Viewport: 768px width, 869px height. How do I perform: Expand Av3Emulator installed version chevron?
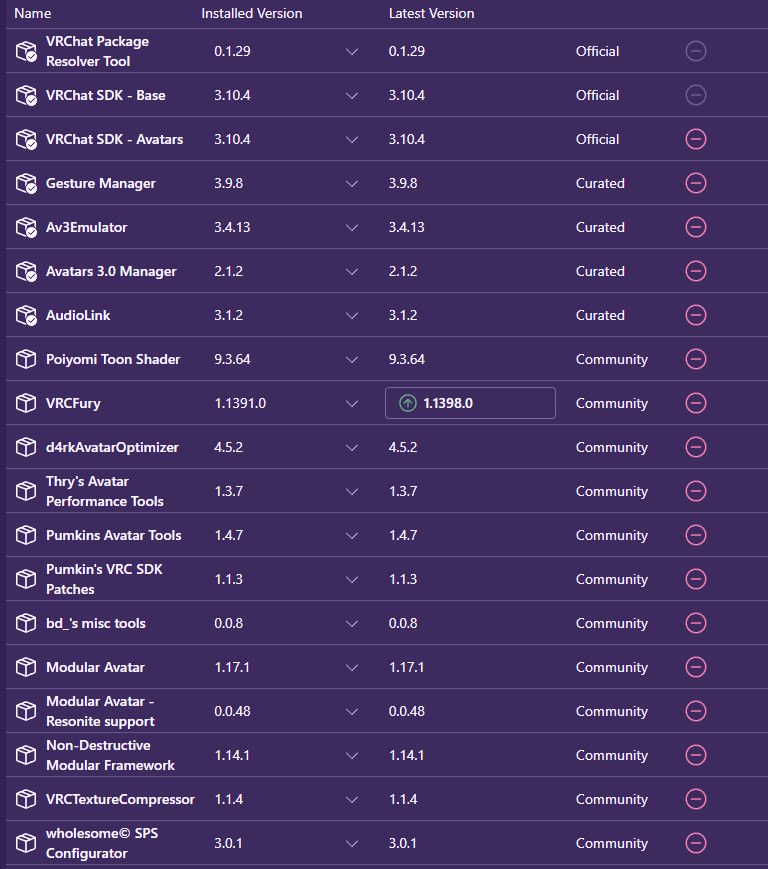(x=351, y=227)
